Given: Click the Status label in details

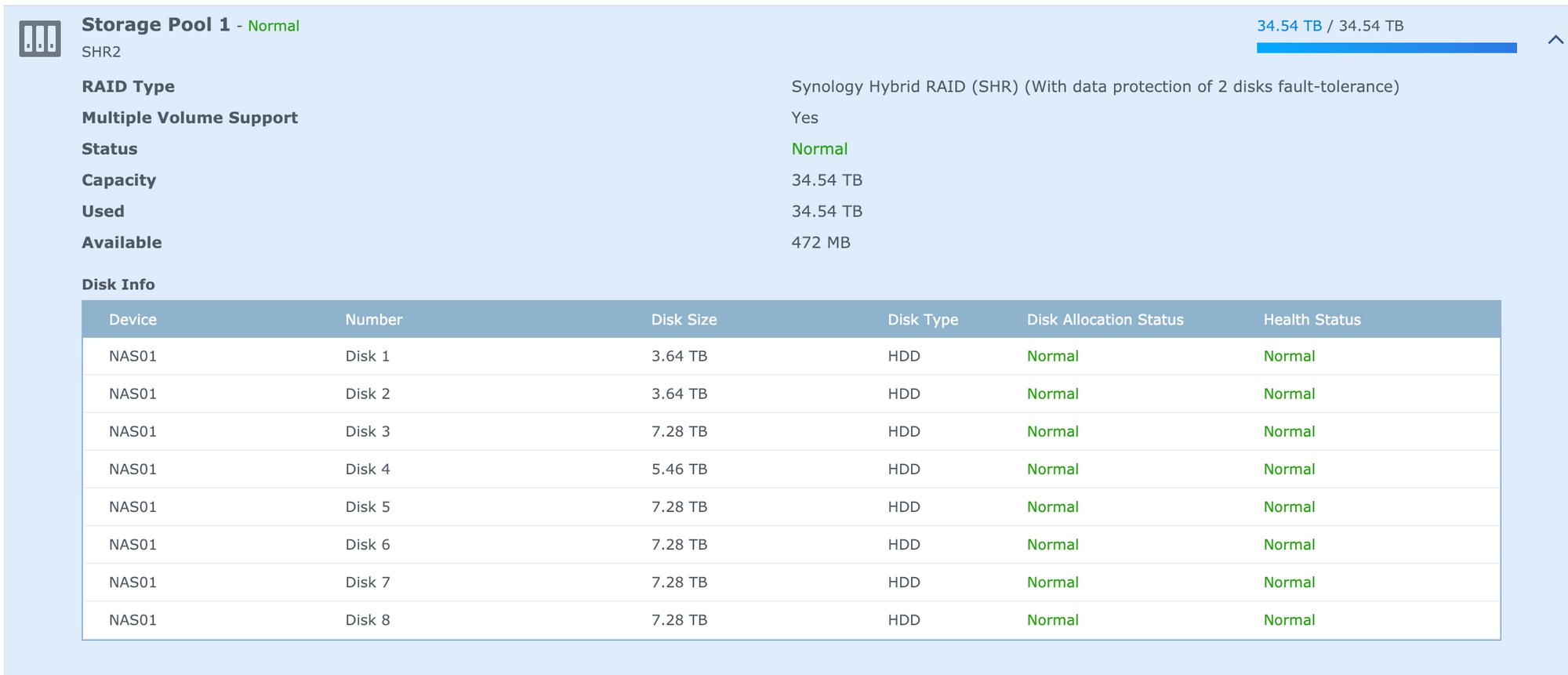Looking at the screenshot, I should (110, 149).
